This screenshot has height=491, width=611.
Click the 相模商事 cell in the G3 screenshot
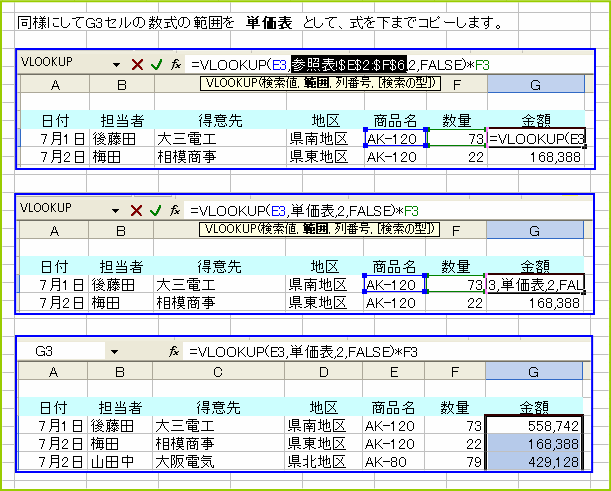[218, 444]
